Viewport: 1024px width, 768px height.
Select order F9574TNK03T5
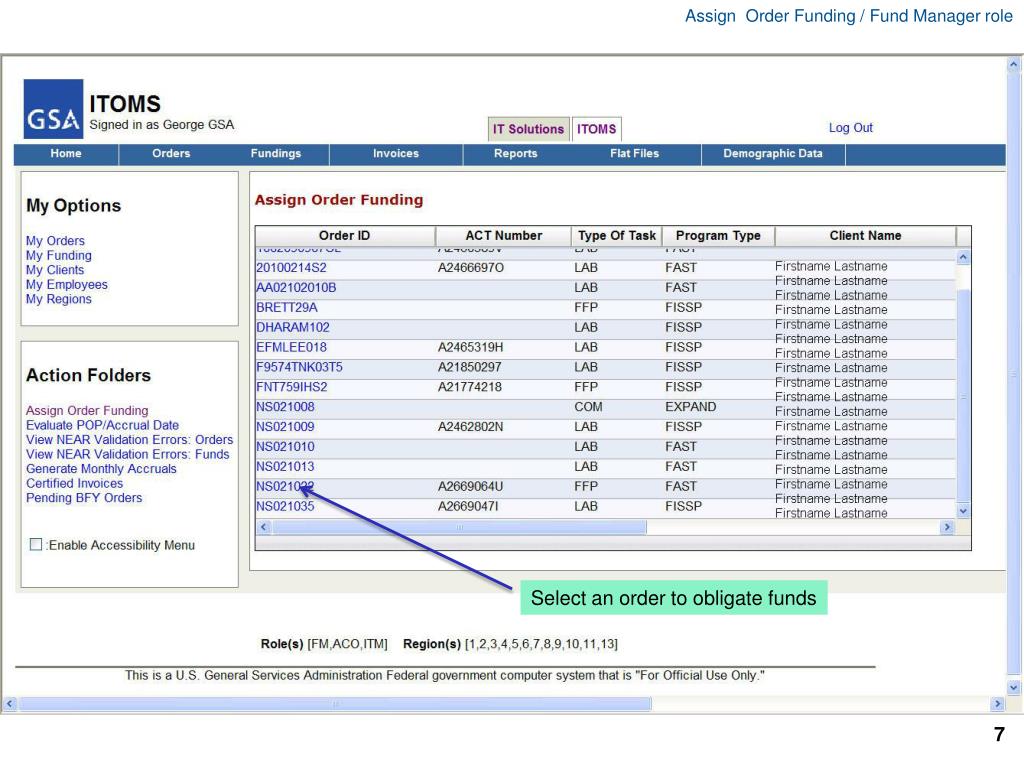[299, 367]
